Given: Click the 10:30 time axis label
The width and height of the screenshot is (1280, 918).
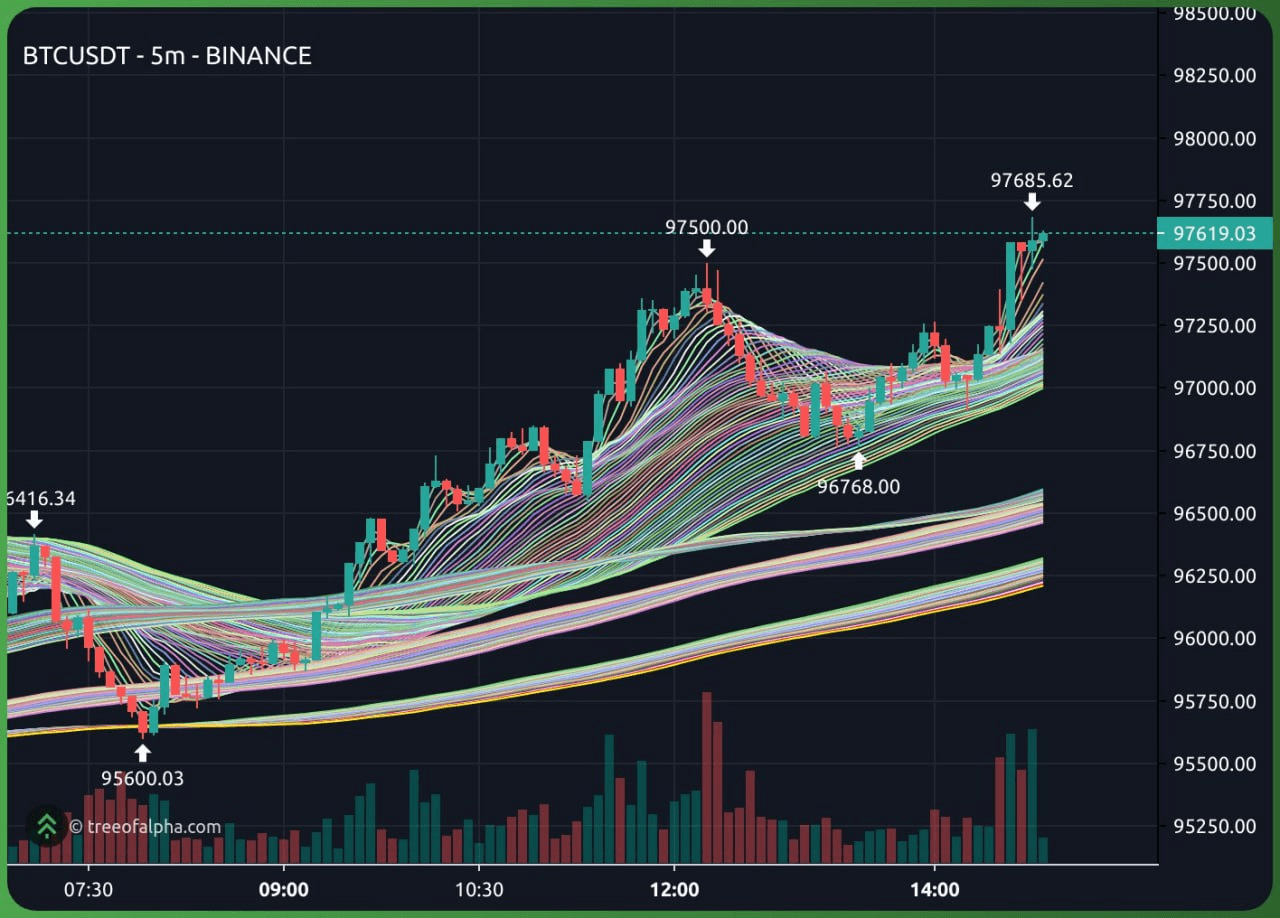Looking at the screenshot, I should 479,889.
